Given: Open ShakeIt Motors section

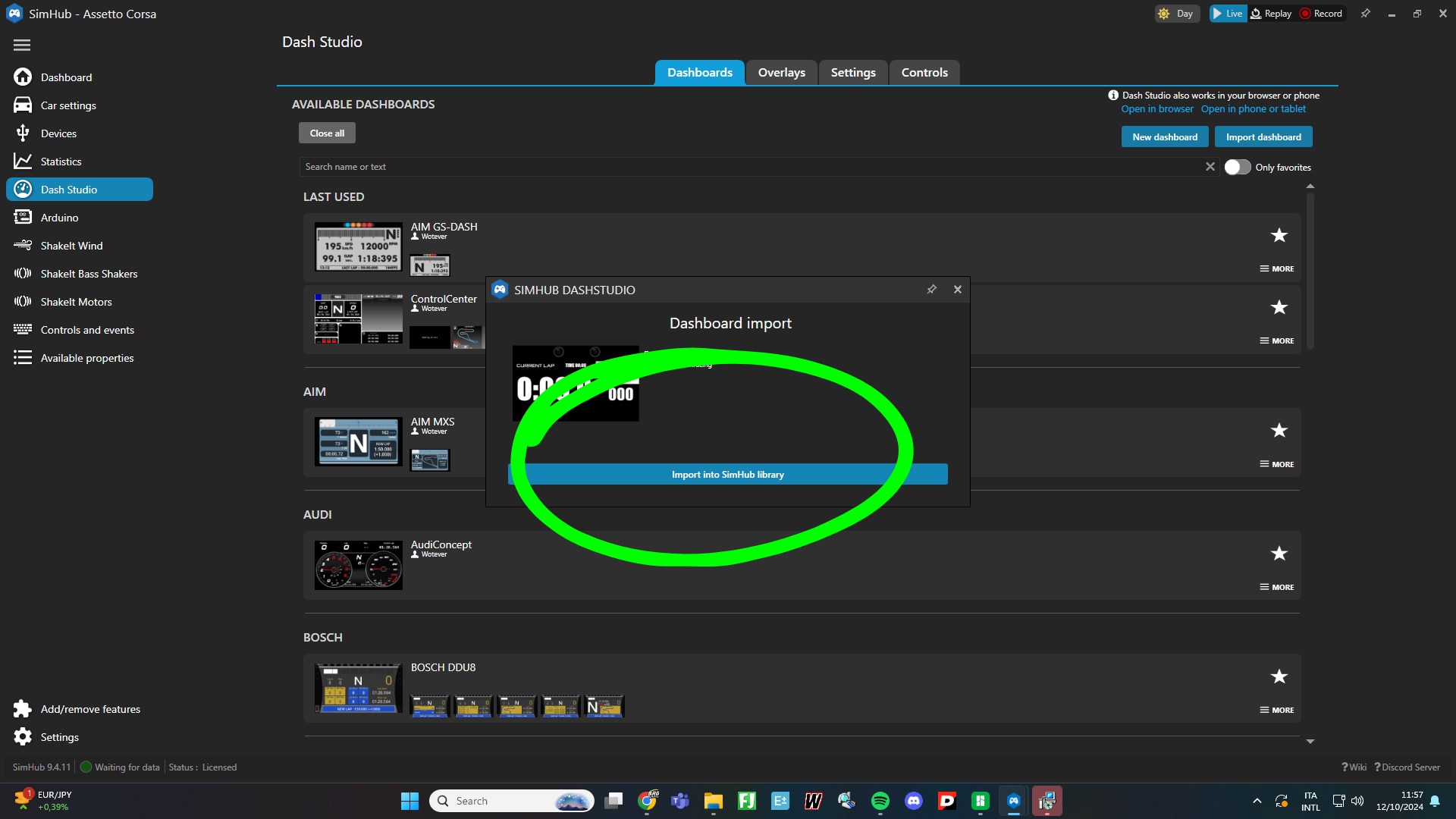Looking at the screenshot, I should pos(76,302).
